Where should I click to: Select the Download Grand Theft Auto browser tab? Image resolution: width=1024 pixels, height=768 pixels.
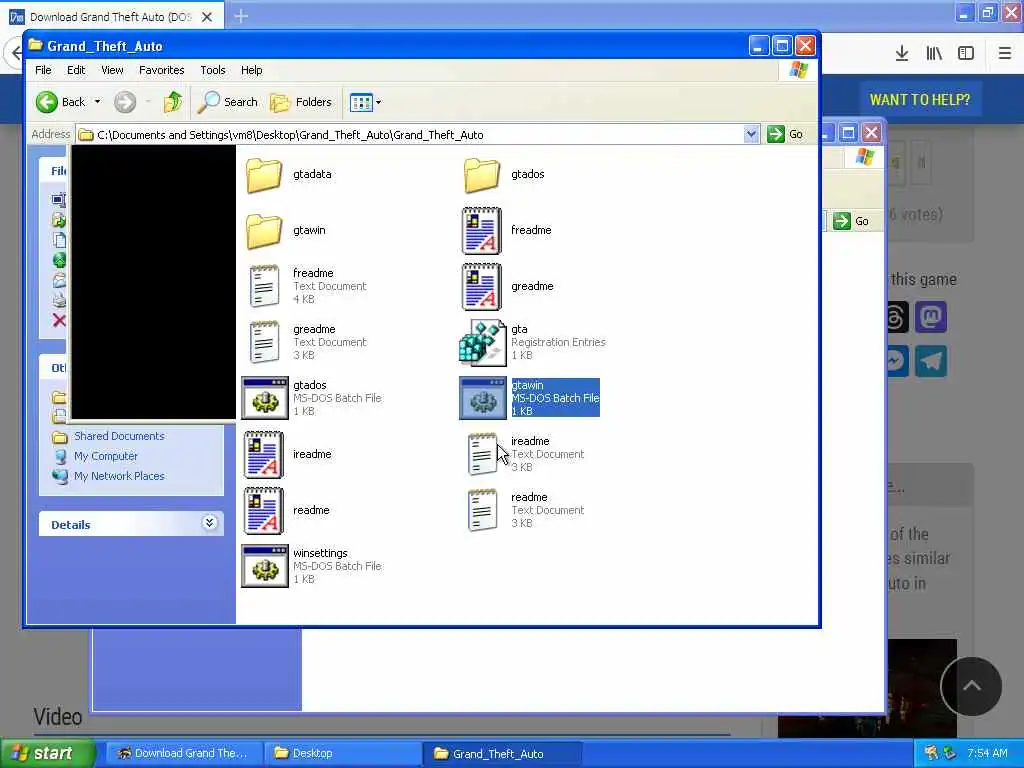pos(111,17)
